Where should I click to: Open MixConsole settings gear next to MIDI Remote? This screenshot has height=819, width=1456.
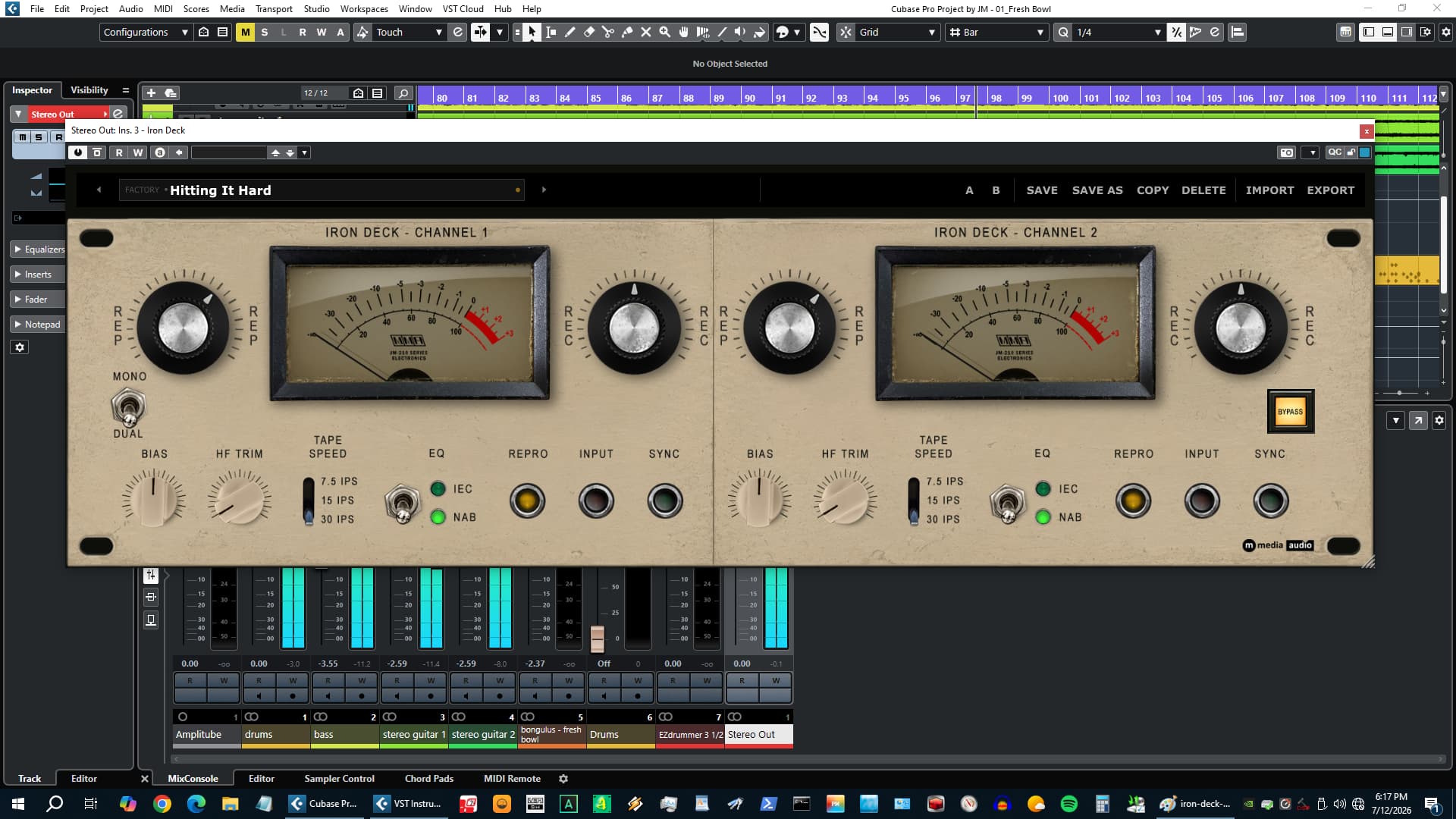563,778
